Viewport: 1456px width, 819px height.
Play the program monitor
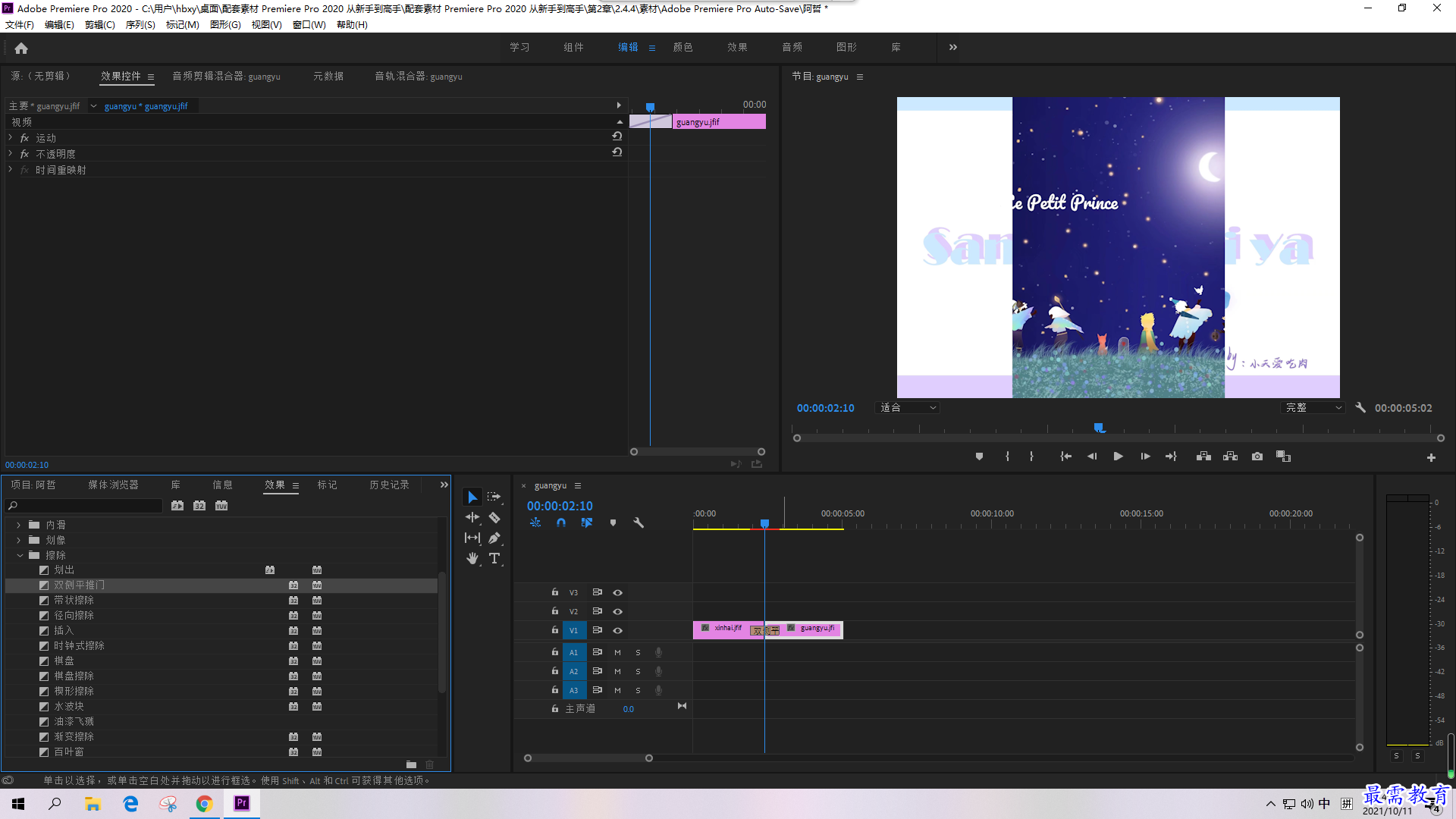(x=1118, y=457)
